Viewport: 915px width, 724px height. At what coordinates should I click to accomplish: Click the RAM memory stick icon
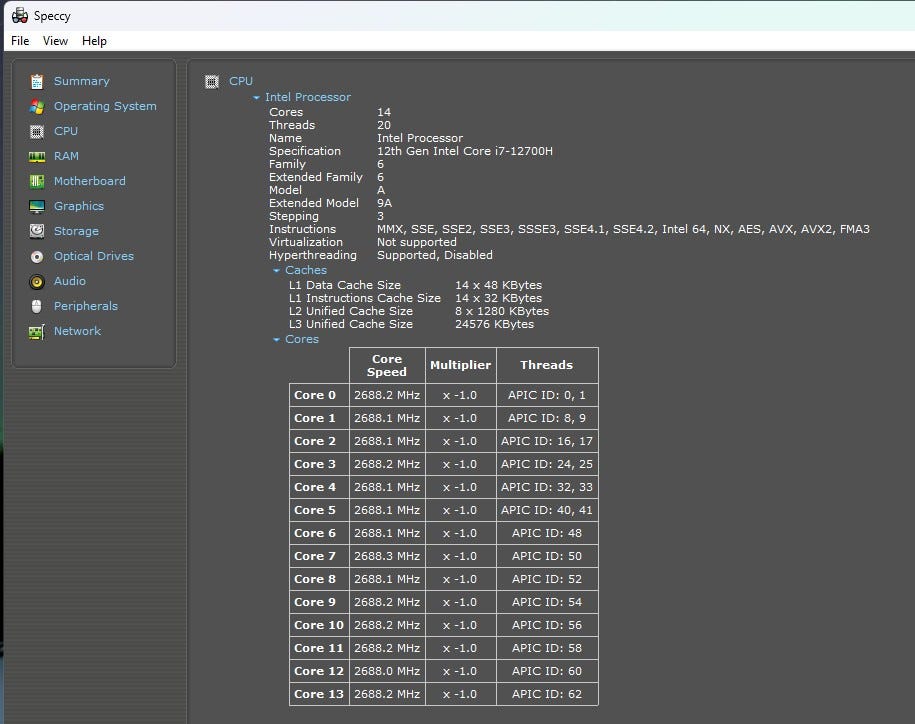pos(37,156)
